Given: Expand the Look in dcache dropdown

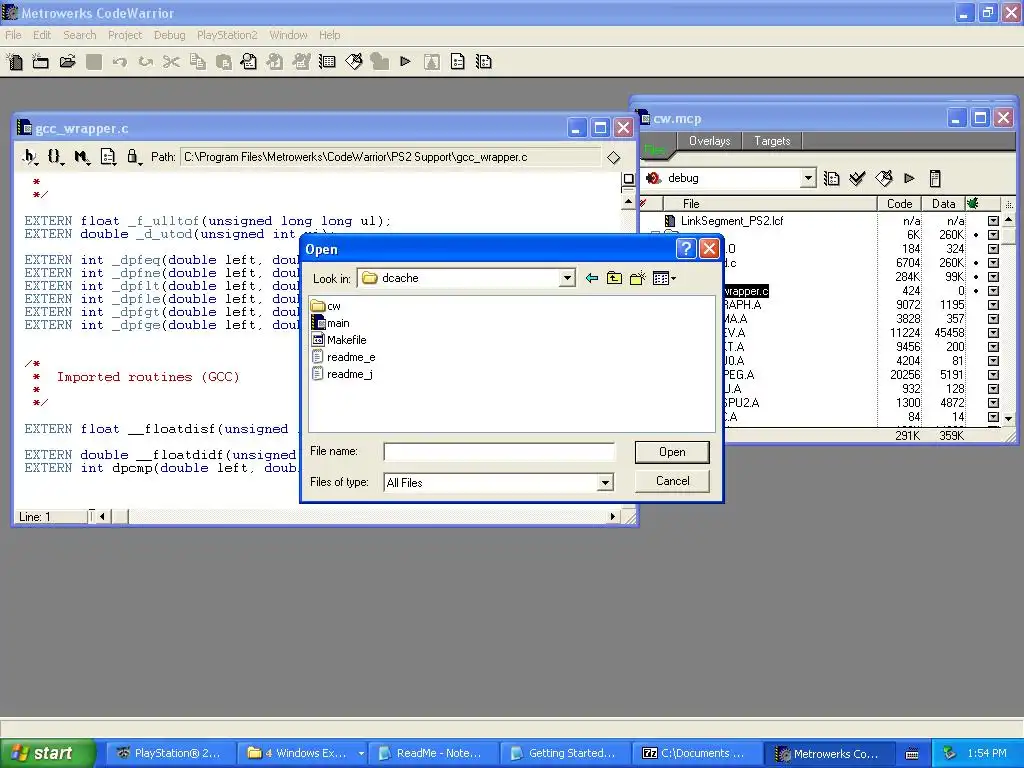Looking at the screenshot, I should pos(567,278).
